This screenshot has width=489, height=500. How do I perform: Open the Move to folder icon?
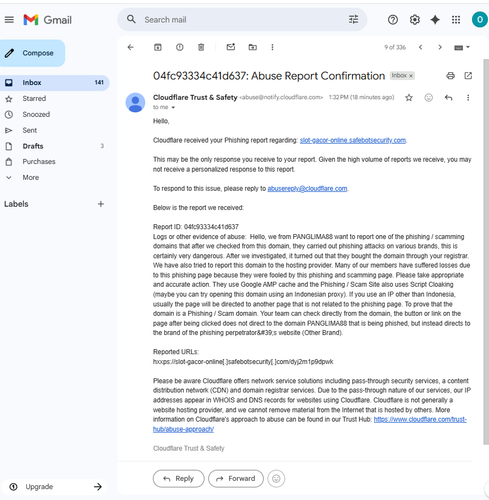(253, 47)
